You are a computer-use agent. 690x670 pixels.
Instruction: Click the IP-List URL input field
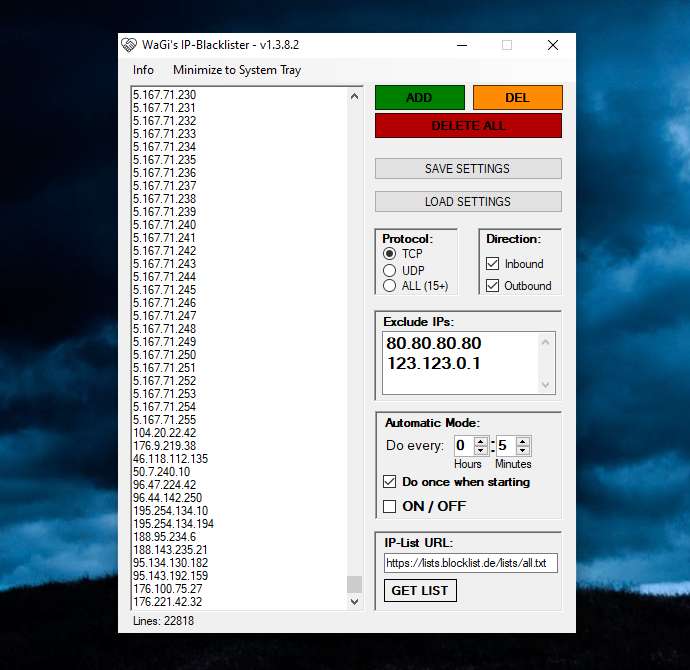point(470,564)
